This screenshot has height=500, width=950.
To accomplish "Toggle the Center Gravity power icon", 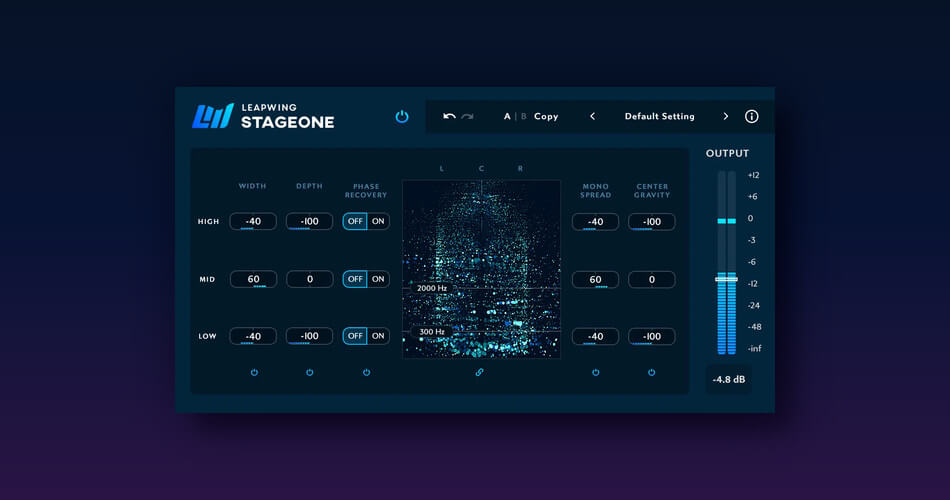I will 651,372.
